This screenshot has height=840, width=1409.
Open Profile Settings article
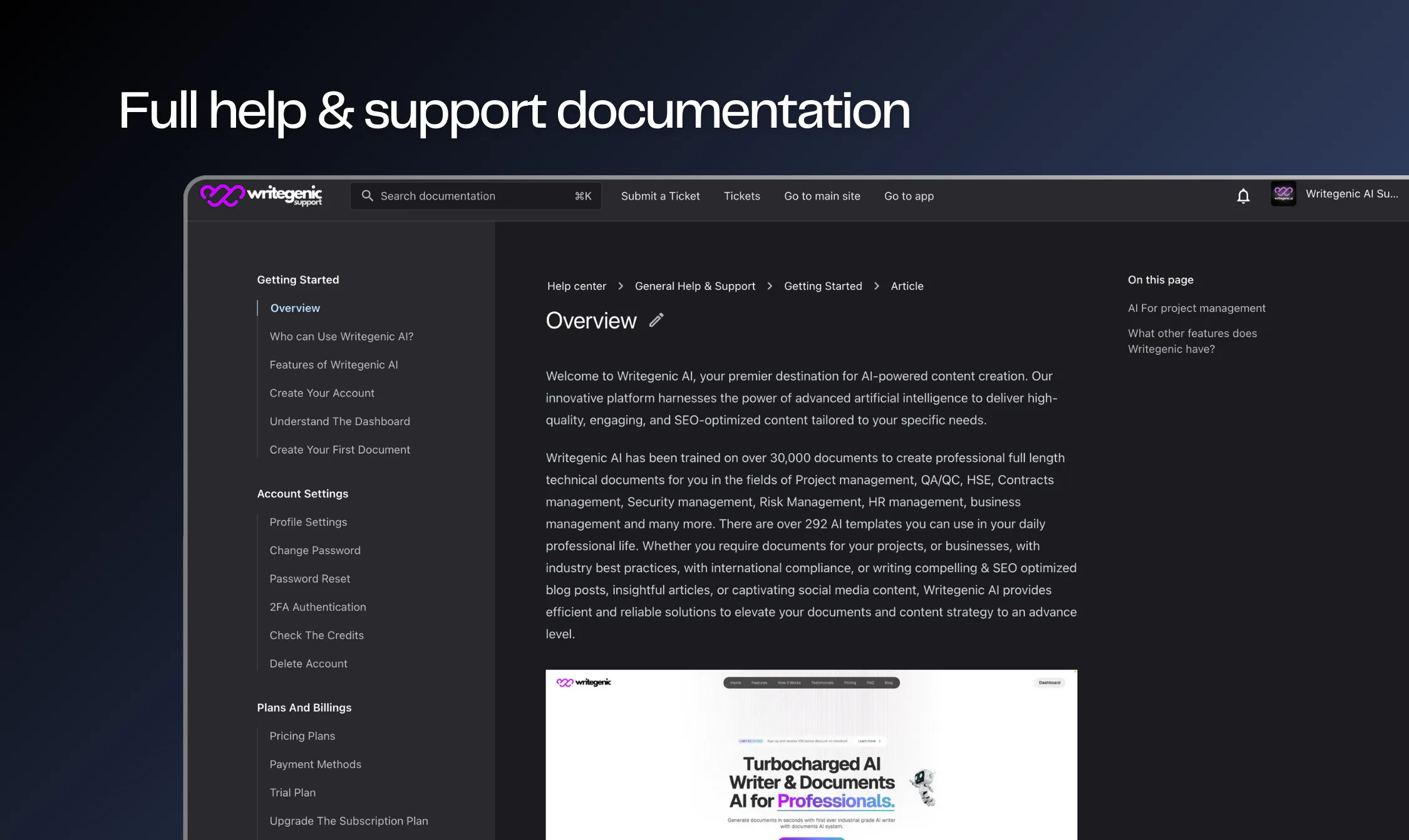pyautogui.click(x=308, y=522)
